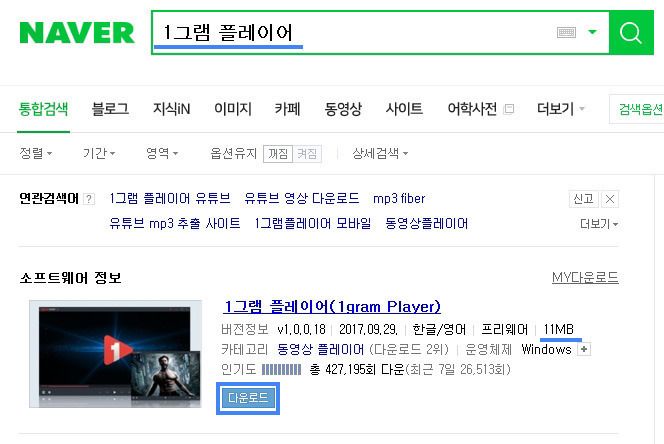Screen dimensions: 664x444
Task: Expand the 더보기 tab menu
Action: tap(560, 109)
